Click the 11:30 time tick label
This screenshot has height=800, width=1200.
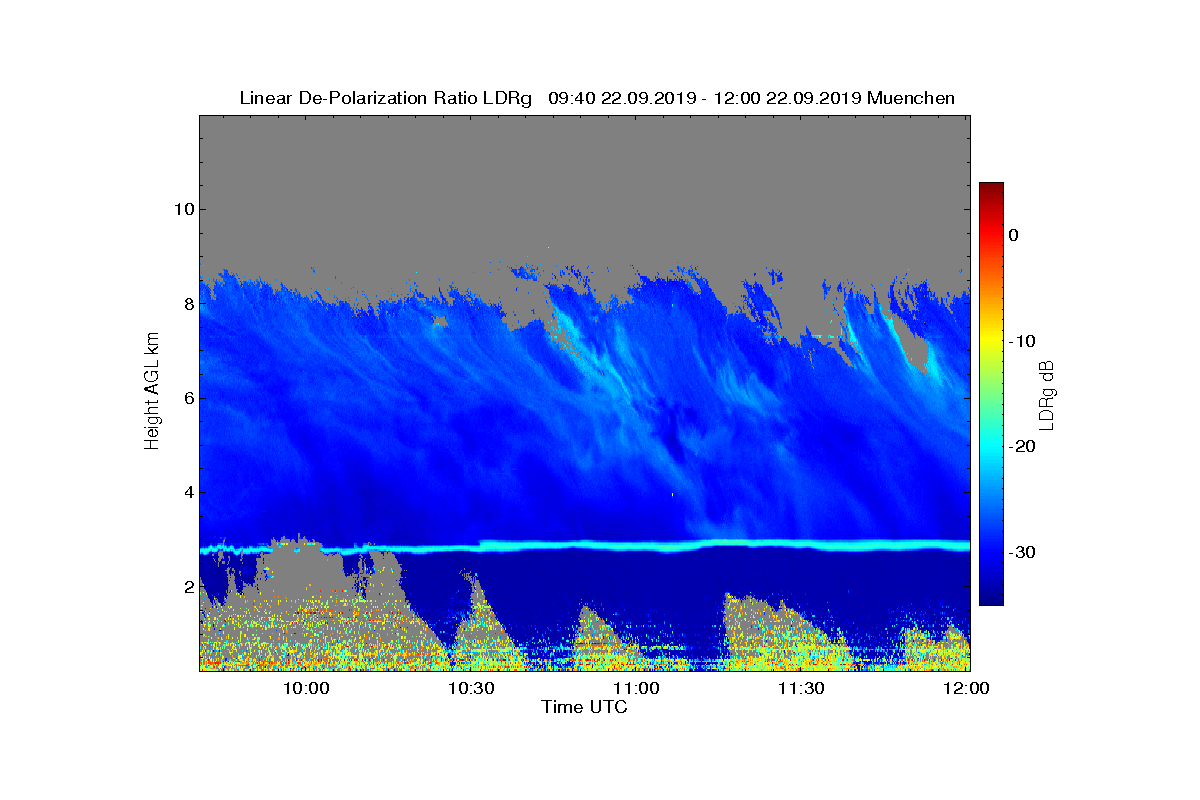801,688
